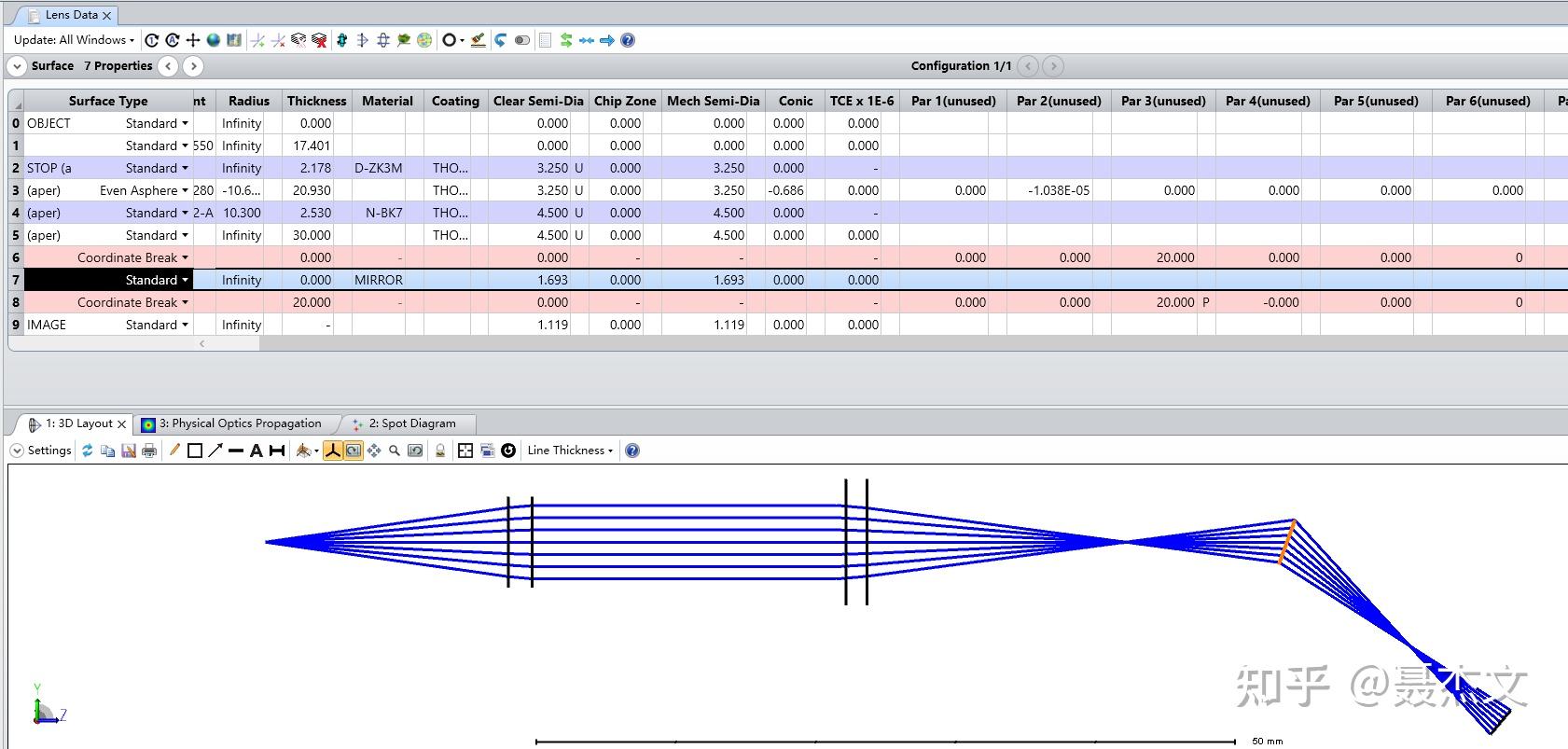
Task: Switch to Physical Optics Propagation tab
Action: pyautogui.click(x=239, y=423)
